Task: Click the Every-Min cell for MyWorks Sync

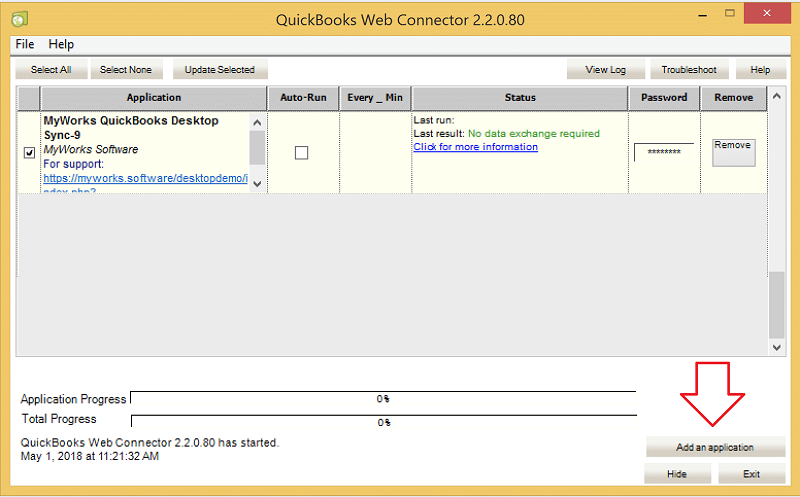Action: [x=375, y=153]
